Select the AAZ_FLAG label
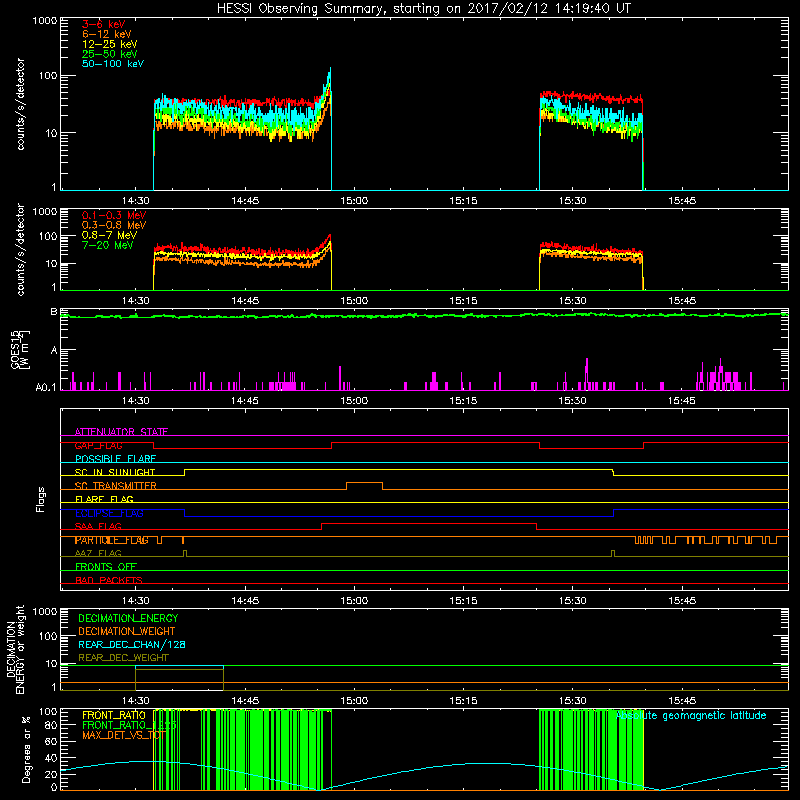Viewport: 800px width, 800px height. 98,553
